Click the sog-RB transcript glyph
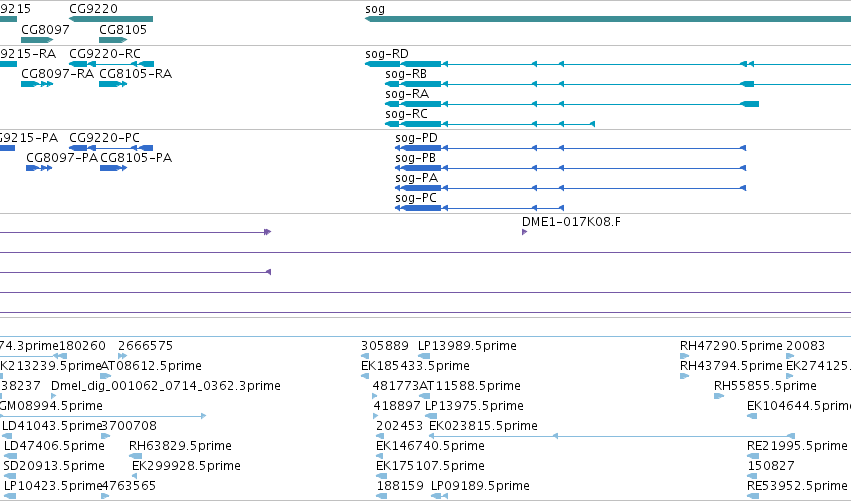Screen dimensions: 851x501 618,84
